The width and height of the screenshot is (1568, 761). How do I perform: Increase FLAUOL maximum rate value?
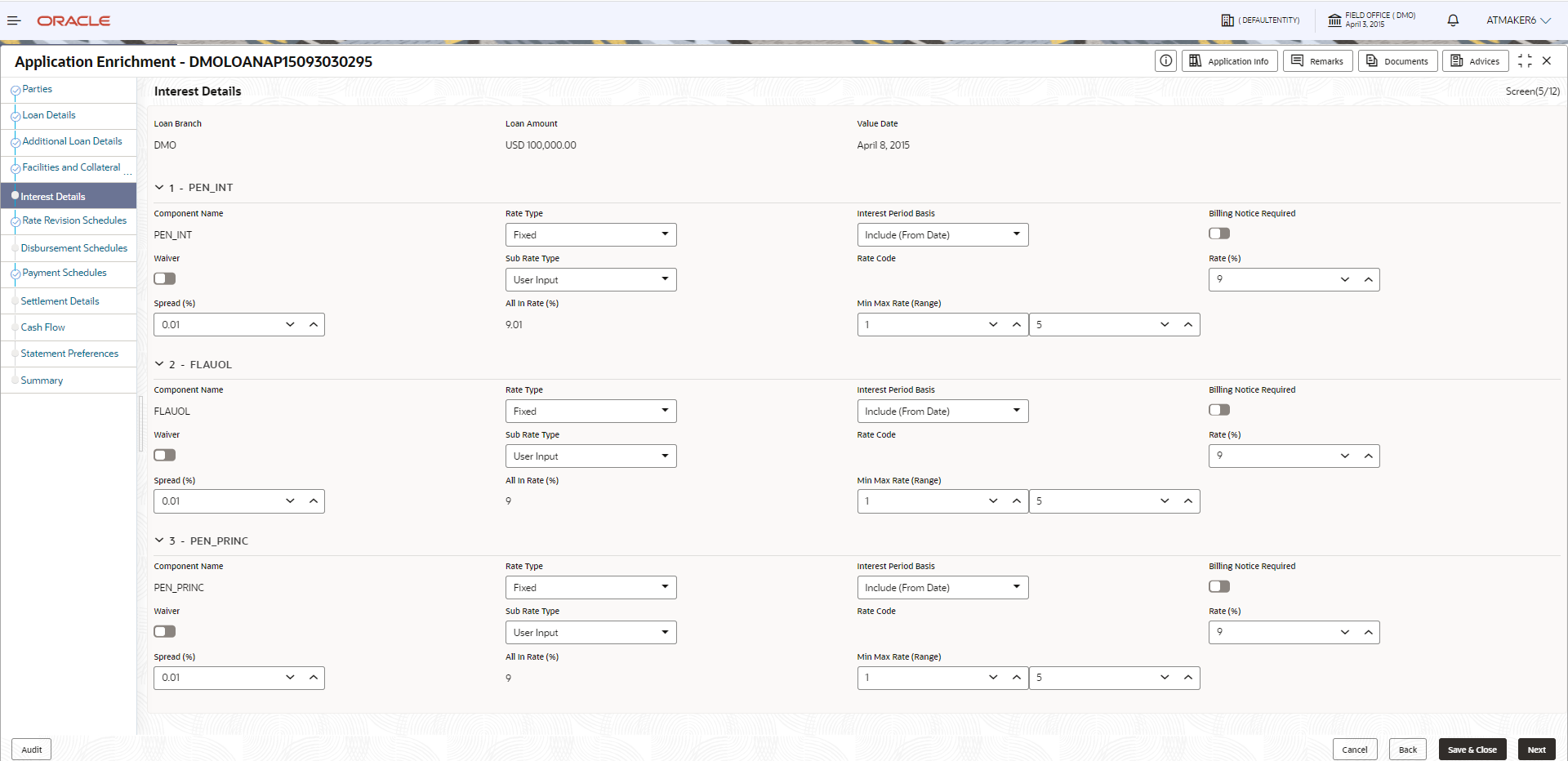coord(1188,501)
